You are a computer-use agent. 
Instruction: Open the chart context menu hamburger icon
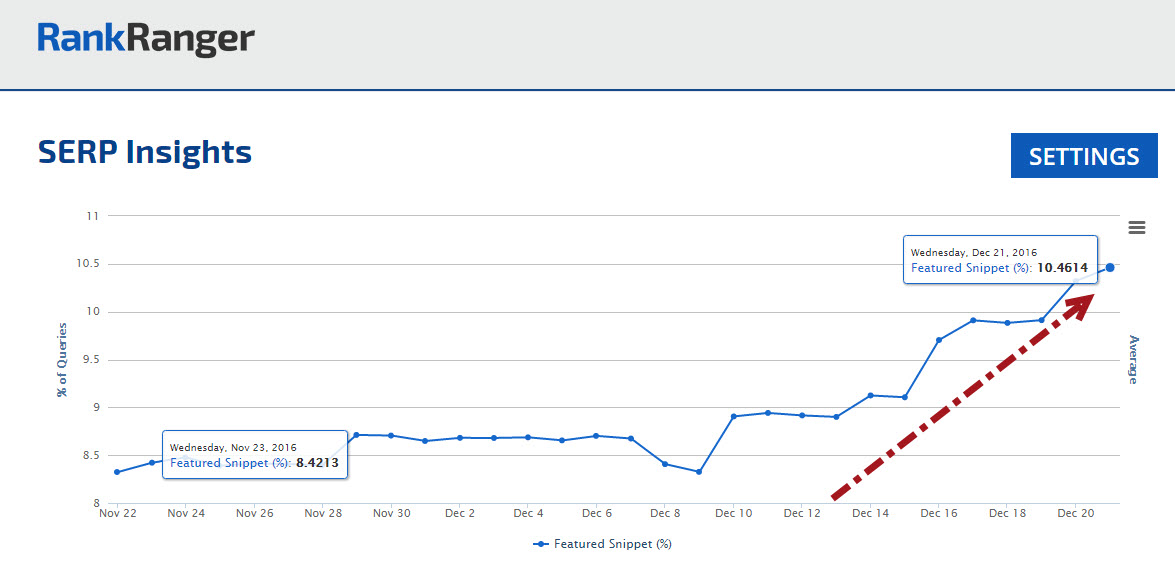[x=1136, y=227]
